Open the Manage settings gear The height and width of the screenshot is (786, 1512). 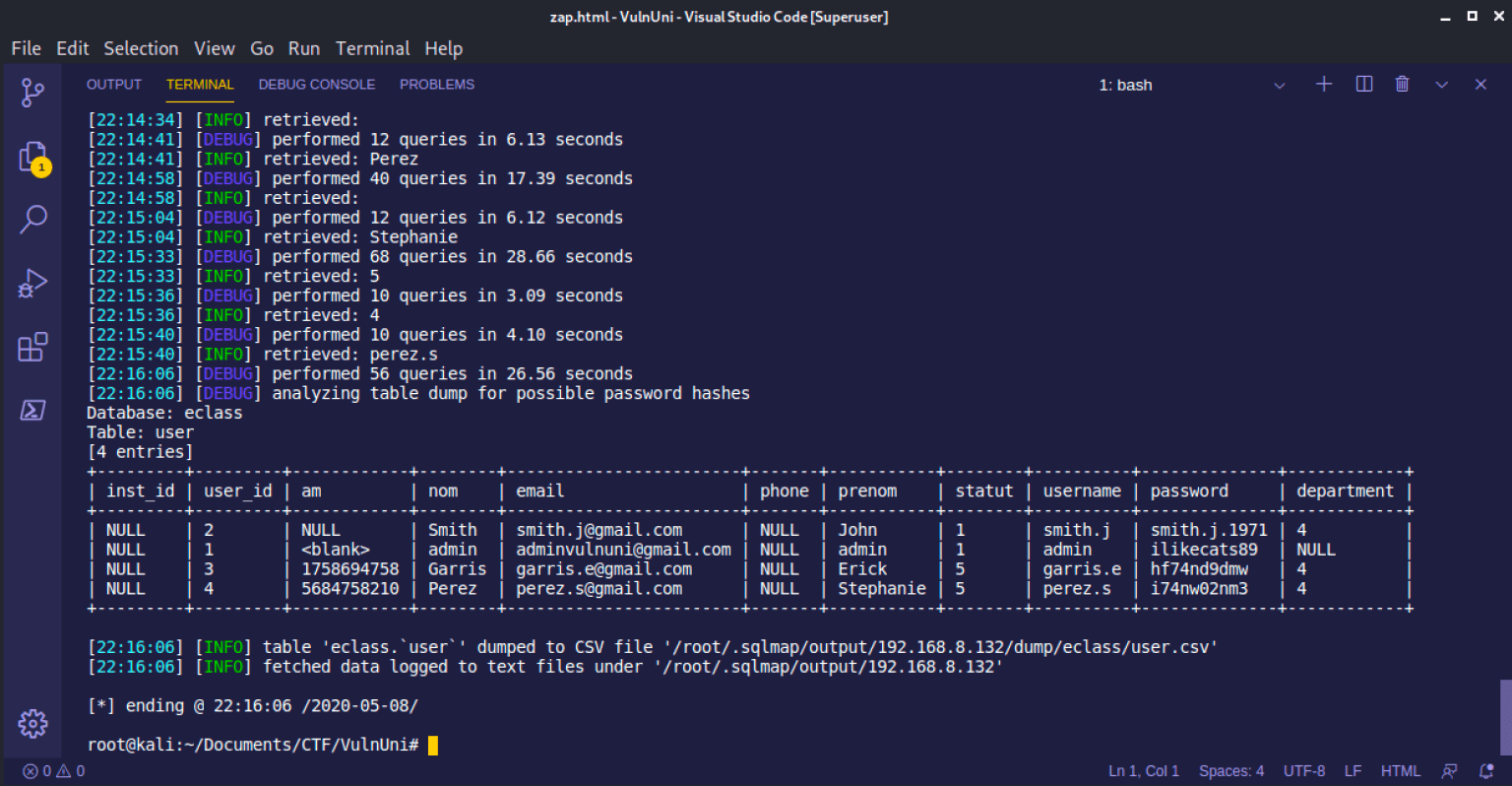click(32, 724)
